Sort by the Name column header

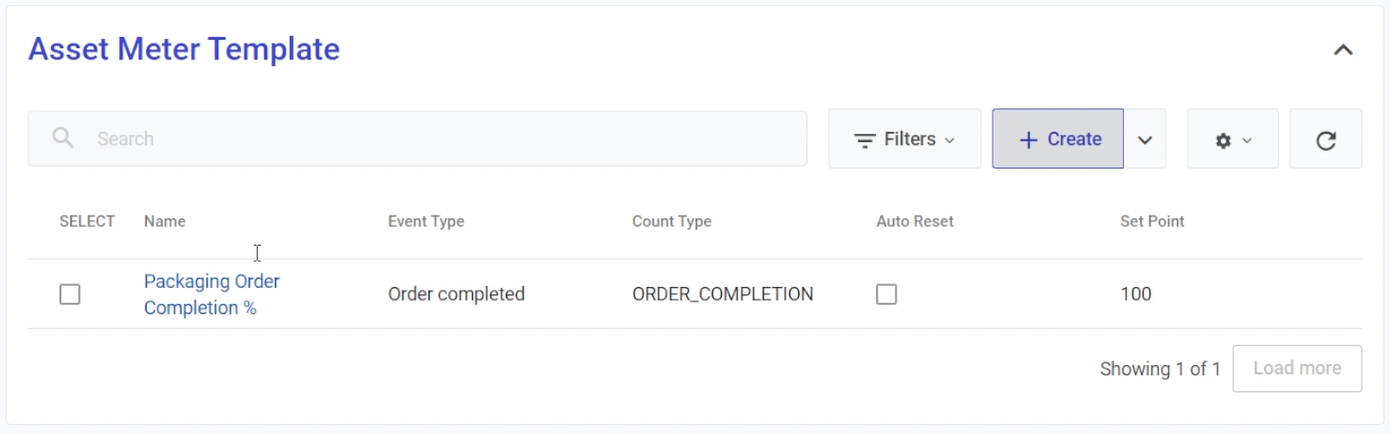[x=165, y=221]
